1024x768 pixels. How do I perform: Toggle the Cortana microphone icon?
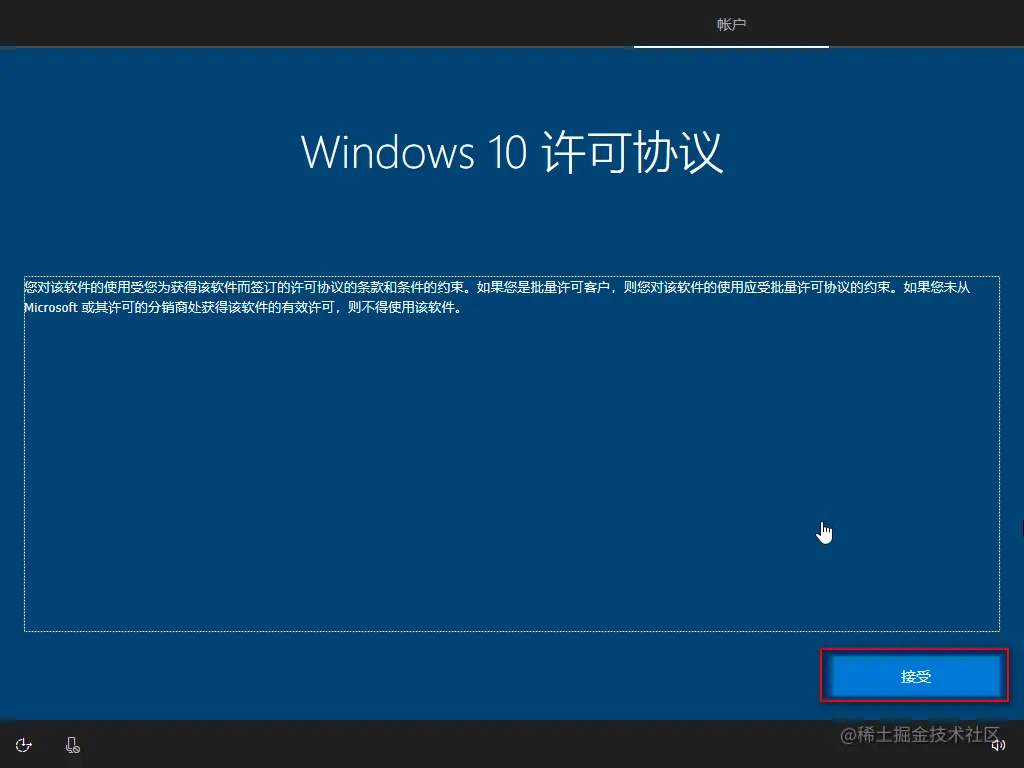tap(72, 745)
